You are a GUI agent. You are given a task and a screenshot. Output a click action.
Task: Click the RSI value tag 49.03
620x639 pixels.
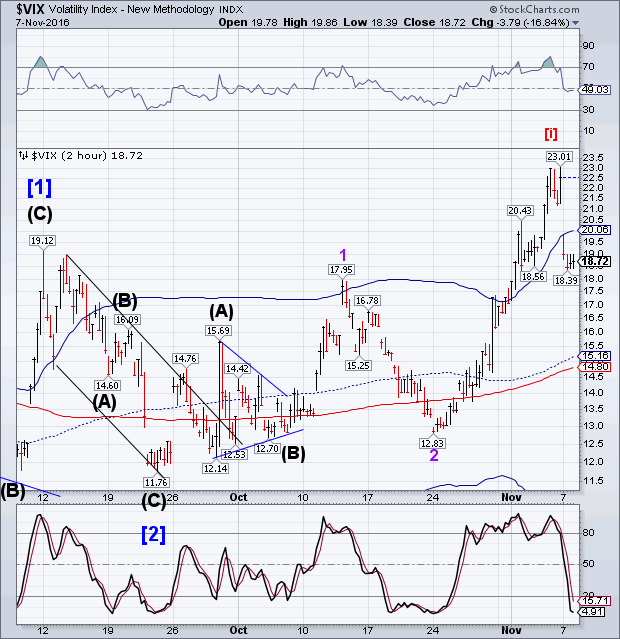[595, 90]
